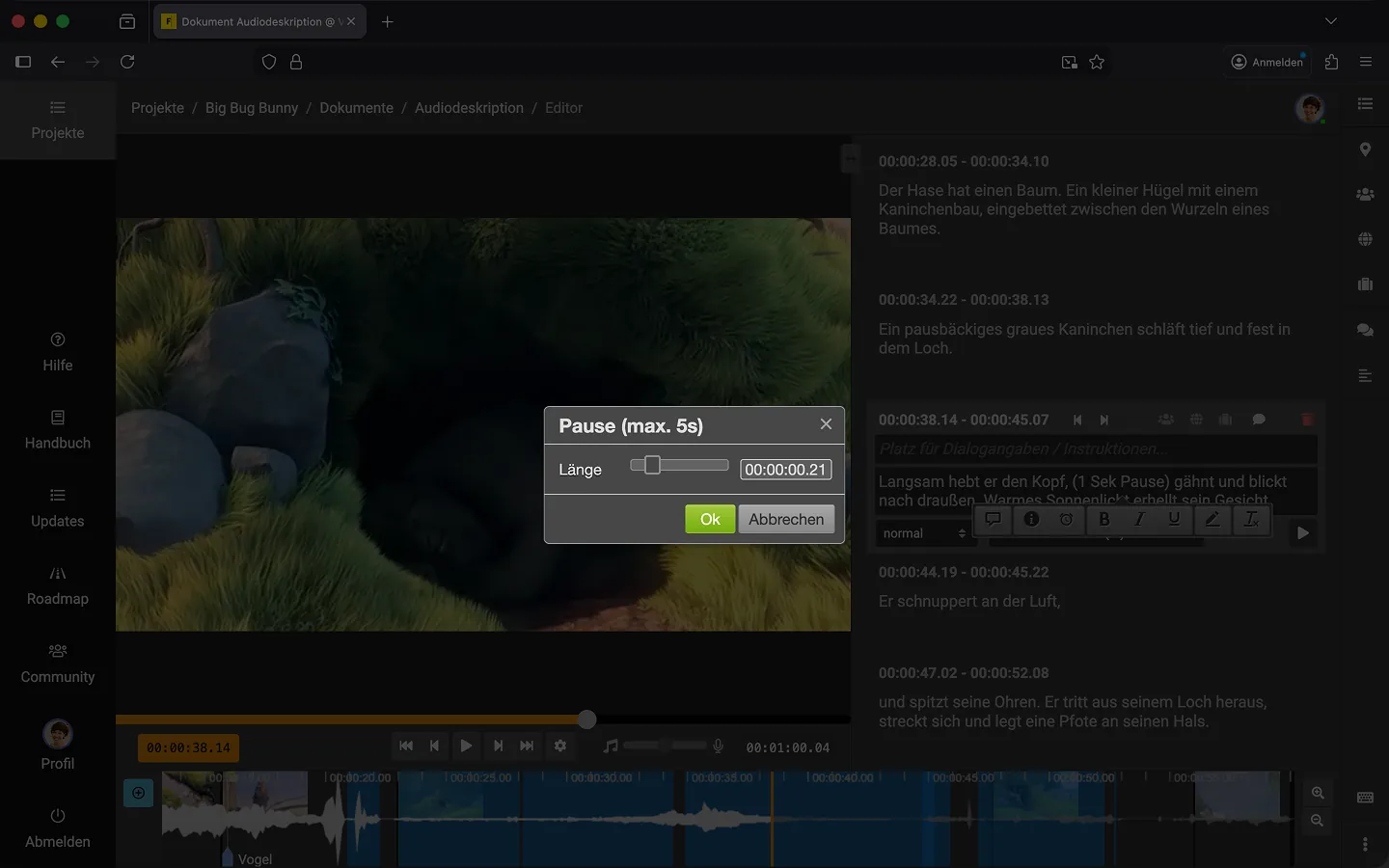
Task: Open the 'normal' speed dropdown
Action: click(x=923, y=533)
